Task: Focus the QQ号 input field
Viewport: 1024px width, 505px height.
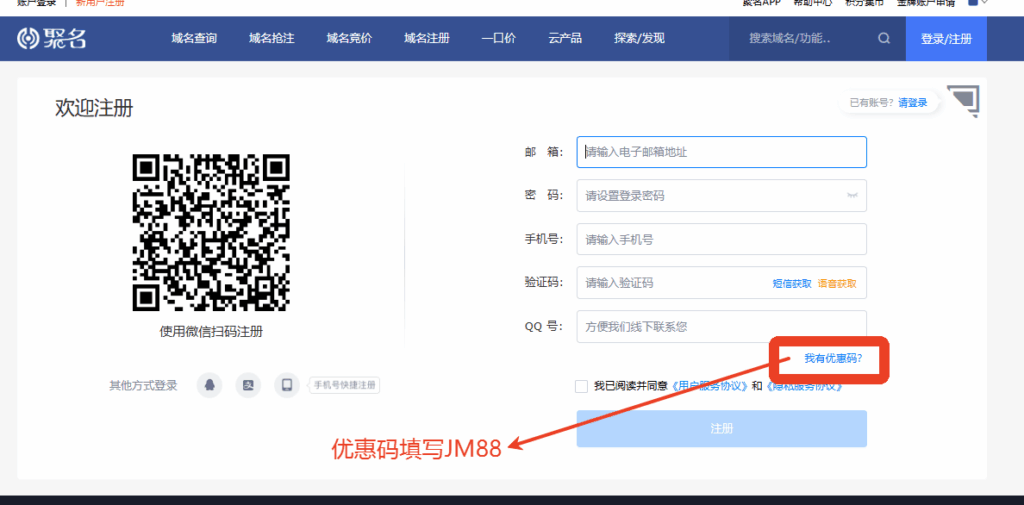Action: (x=722, y=326)
